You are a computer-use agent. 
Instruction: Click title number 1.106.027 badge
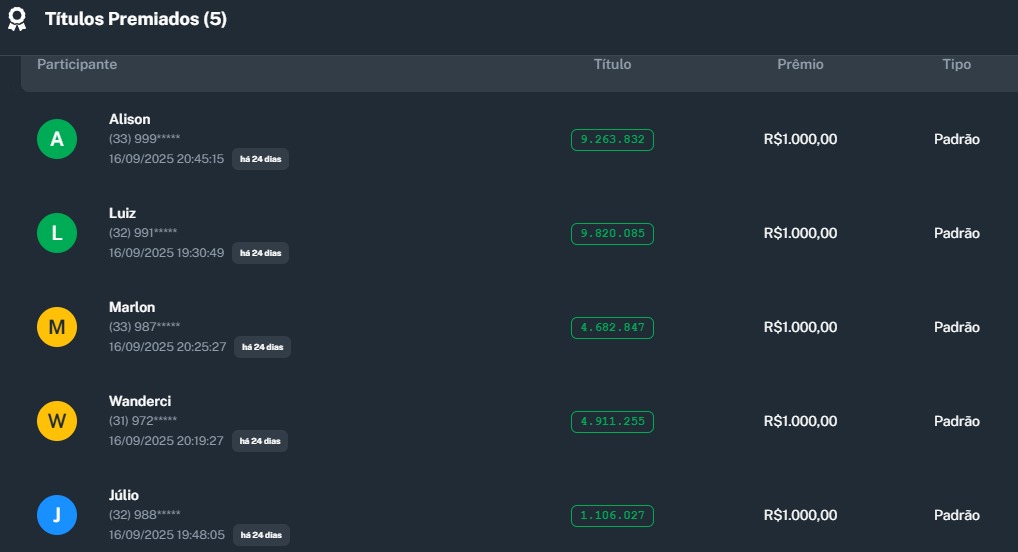(612, 516)
